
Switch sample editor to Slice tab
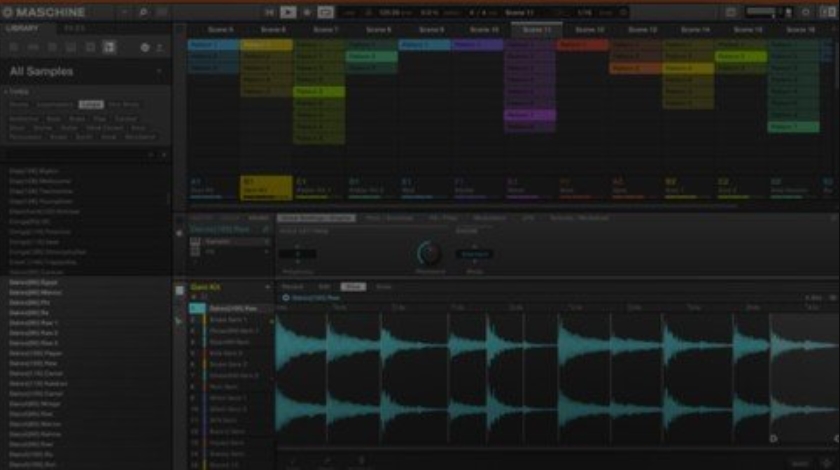pos(353,287)
